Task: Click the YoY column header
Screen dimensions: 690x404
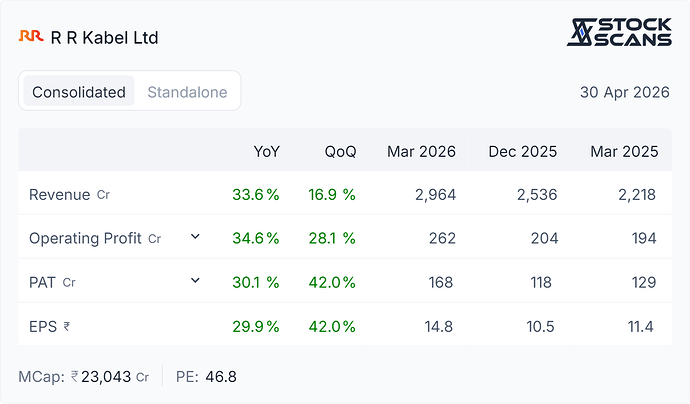Action: point(266,151)
